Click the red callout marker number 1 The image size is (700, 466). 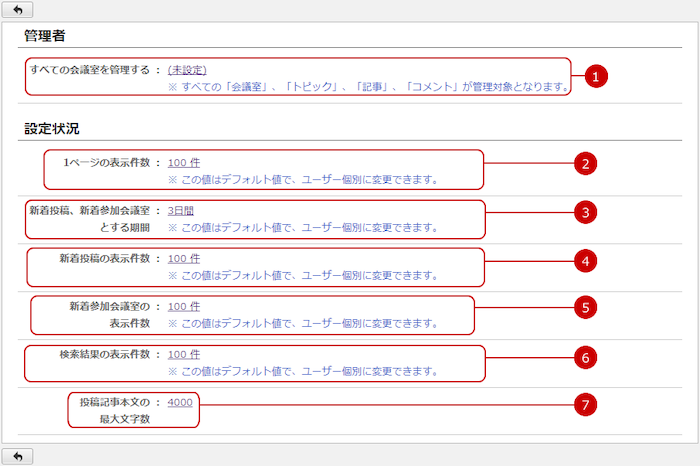click(596, 76)
